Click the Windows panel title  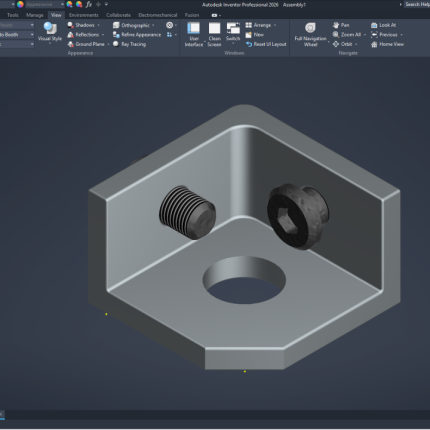click(234, 53)
